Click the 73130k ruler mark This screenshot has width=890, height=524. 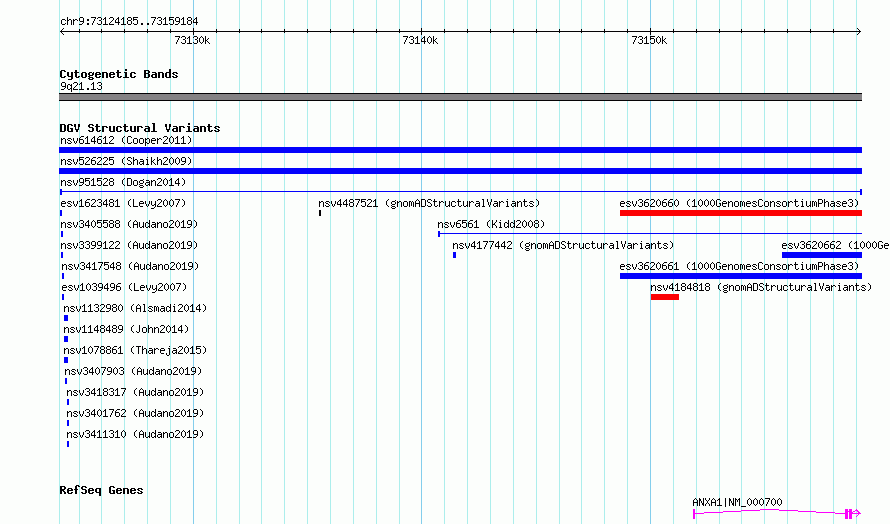pos(192,40)
